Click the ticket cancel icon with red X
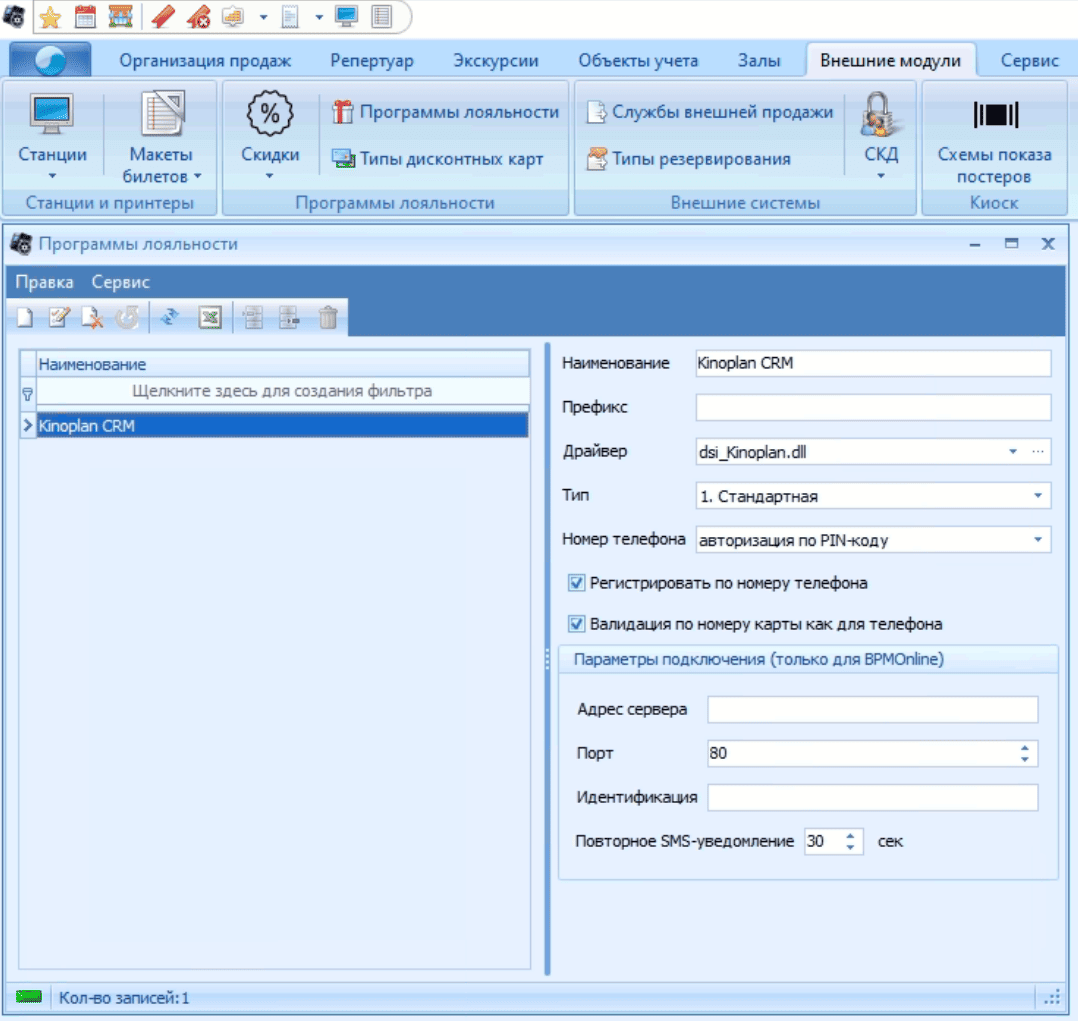This screenshot has height=1021, width=1078. click(x=198, y=17)
